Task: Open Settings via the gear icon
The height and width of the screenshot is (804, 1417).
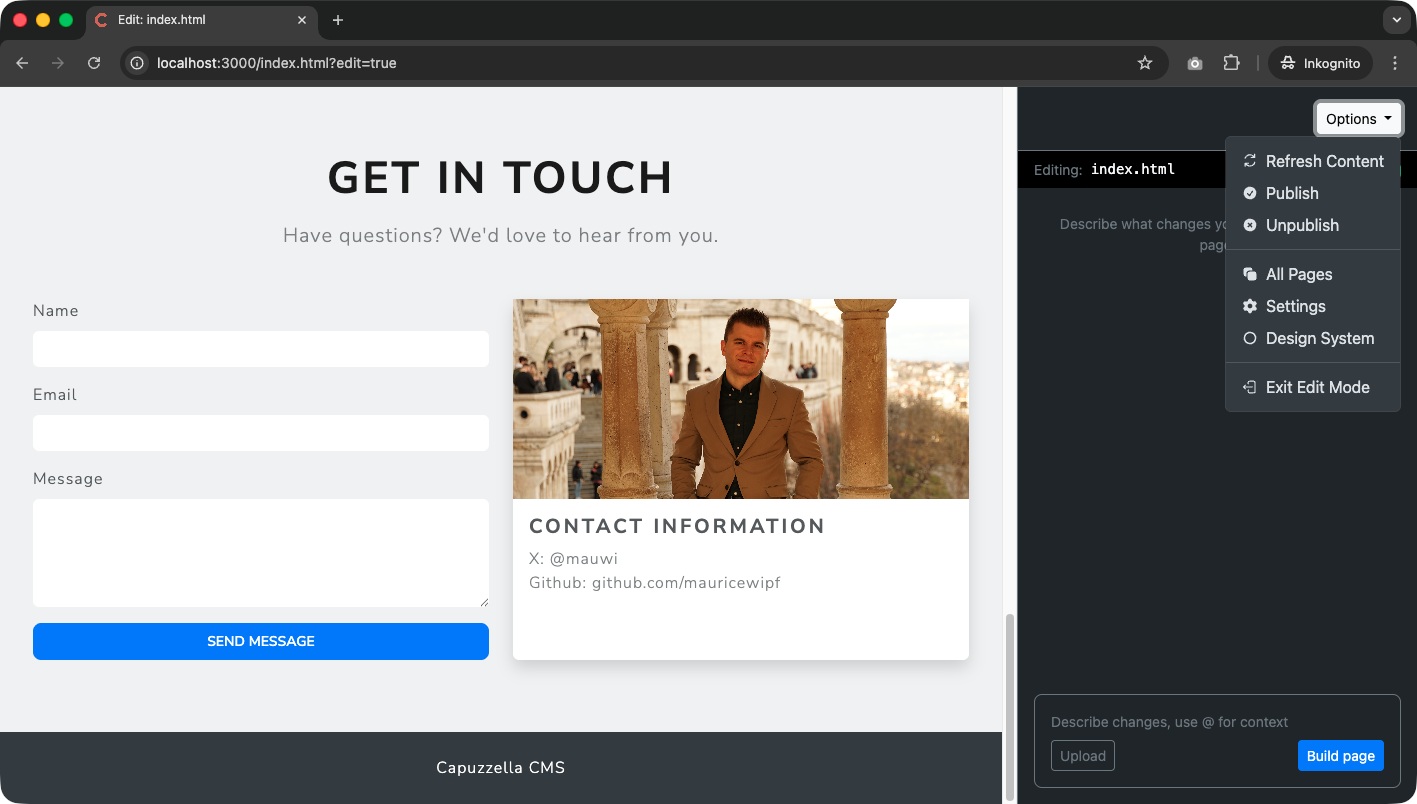Action: click(x=1249, y=306)
